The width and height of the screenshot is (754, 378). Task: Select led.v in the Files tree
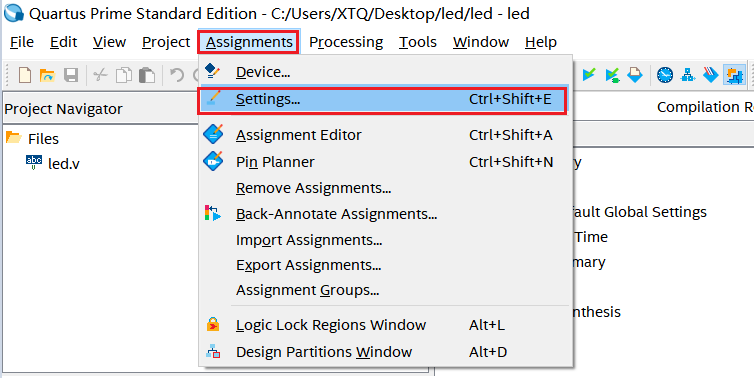[63, 164]
